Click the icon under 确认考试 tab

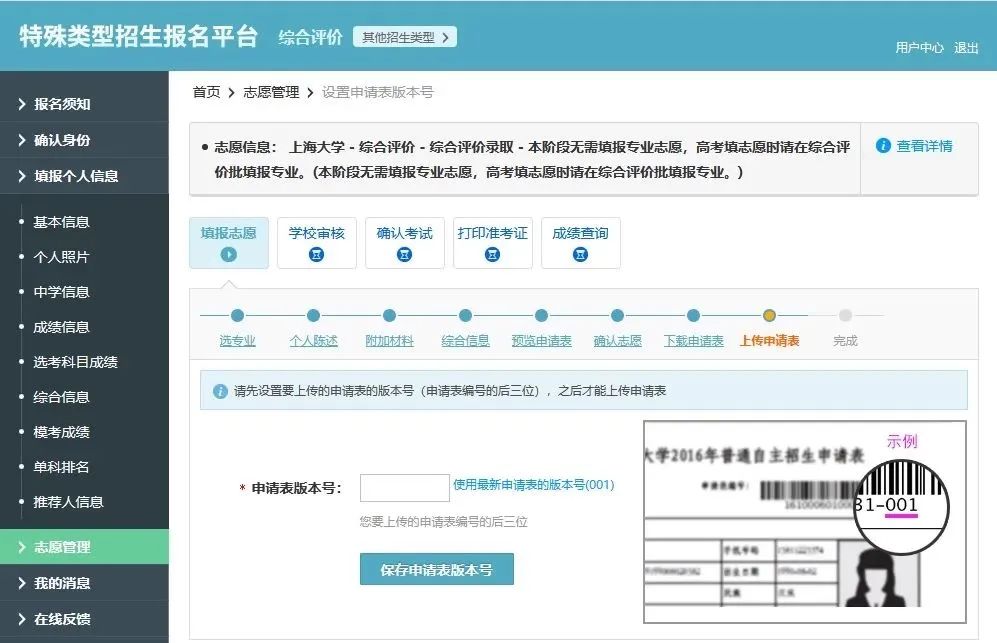click(x=405, y=255)
